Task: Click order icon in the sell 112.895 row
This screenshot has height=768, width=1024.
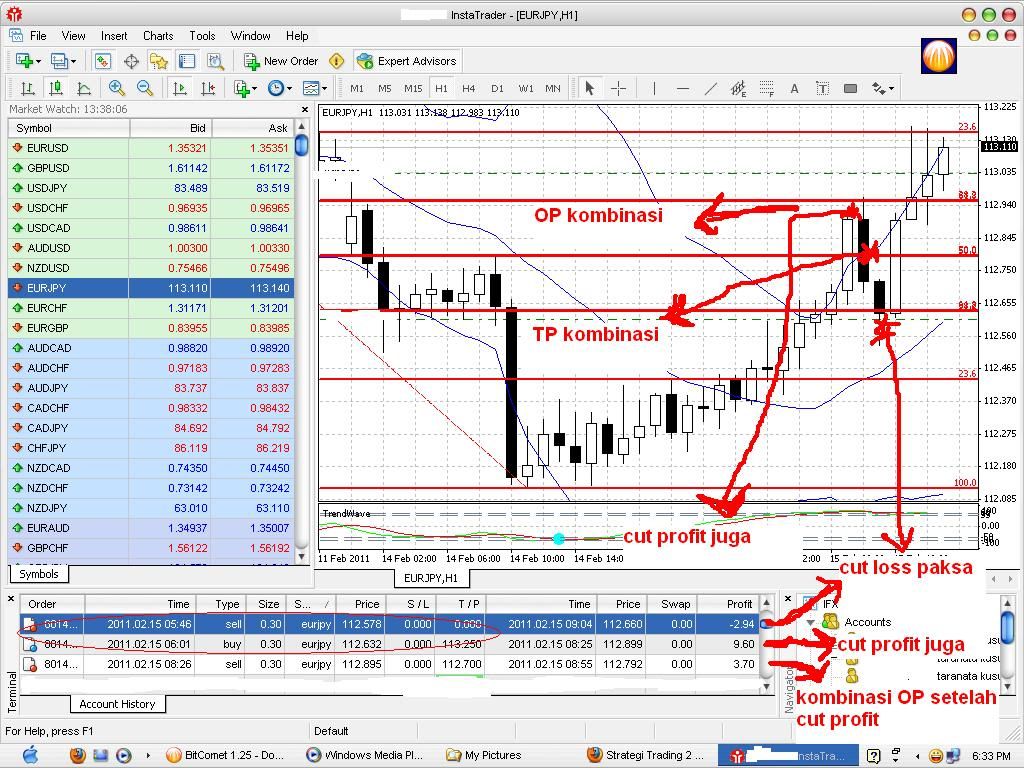Action: [29, 664]
